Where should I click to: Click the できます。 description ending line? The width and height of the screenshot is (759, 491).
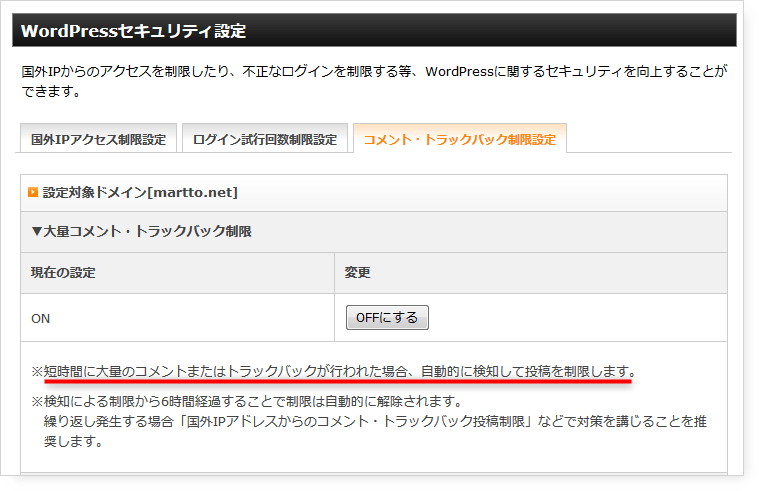pyautogui.click(x=51, y=92)
